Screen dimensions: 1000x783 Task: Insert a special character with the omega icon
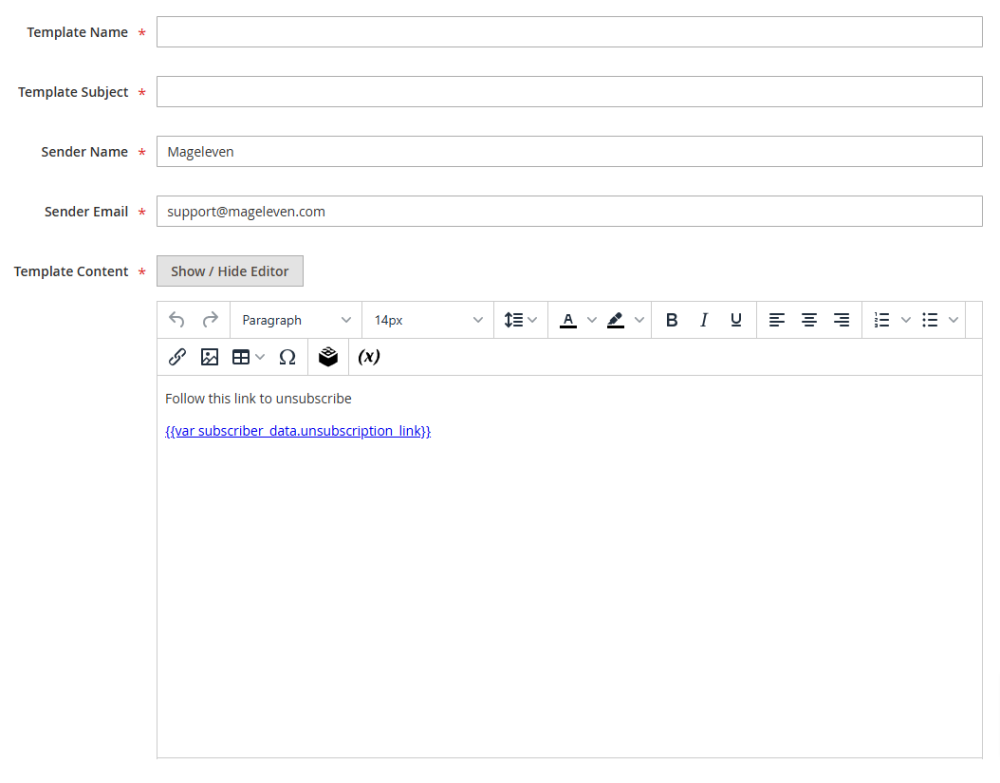point(287,356)
